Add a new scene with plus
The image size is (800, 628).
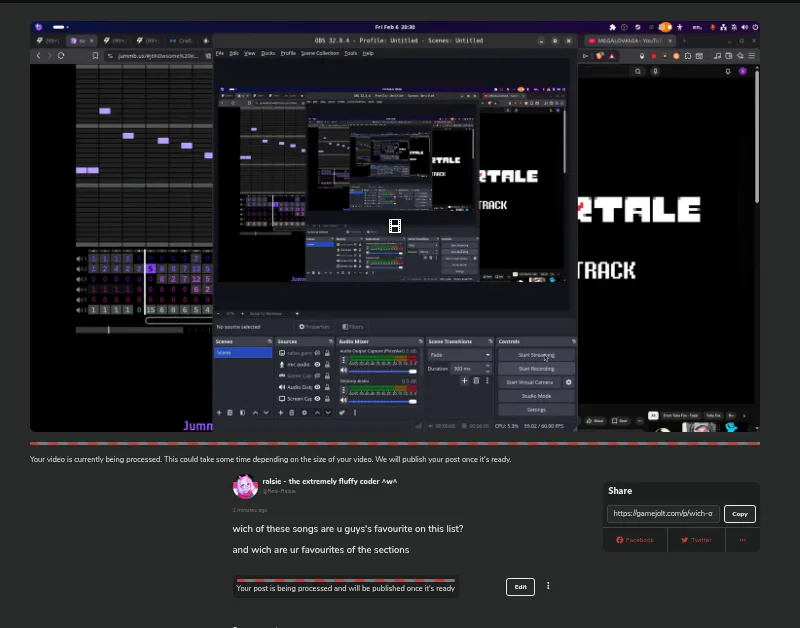[219, 412]
